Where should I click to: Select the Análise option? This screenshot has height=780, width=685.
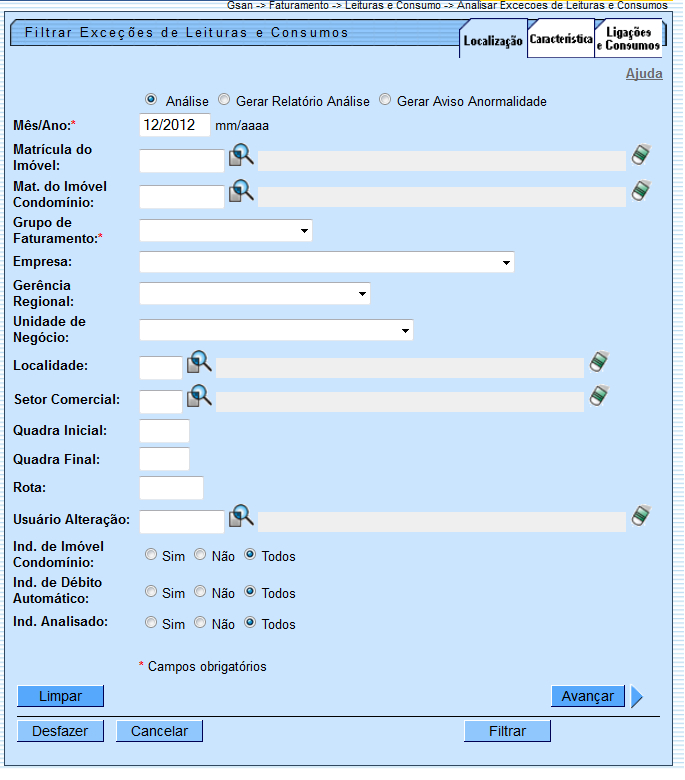[151, 99]
